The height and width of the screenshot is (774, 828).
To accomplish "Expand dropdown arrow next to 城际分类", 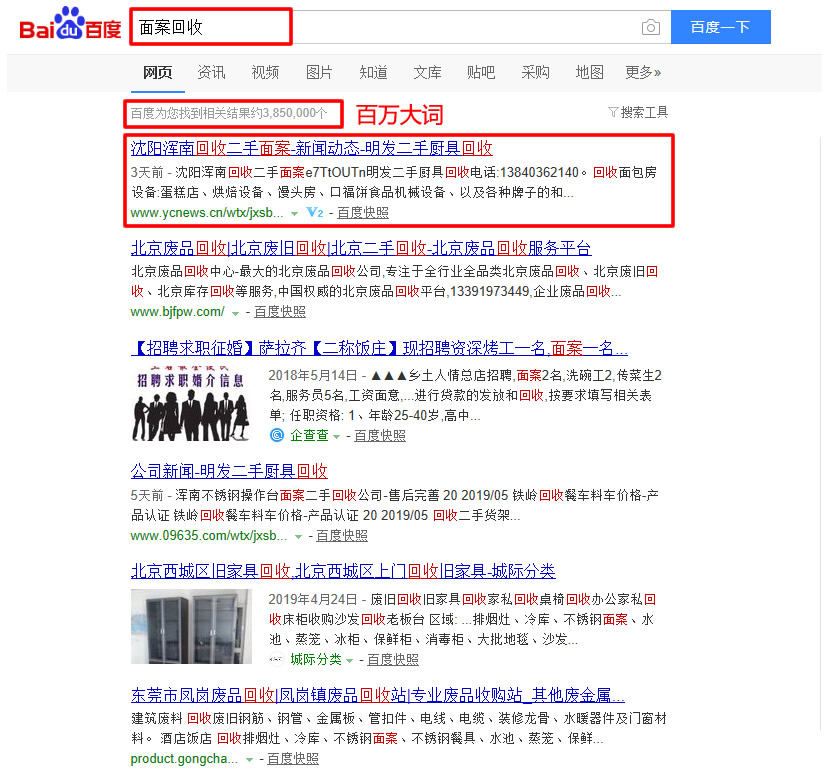I will [x=349, y=660].
